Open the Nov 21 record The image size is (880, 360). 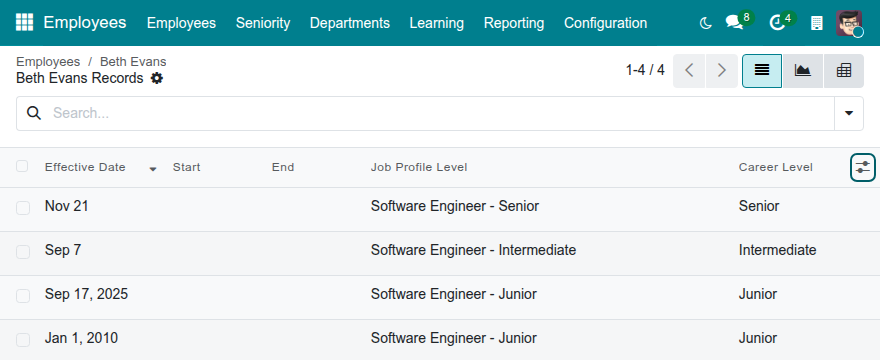(67, 206)
